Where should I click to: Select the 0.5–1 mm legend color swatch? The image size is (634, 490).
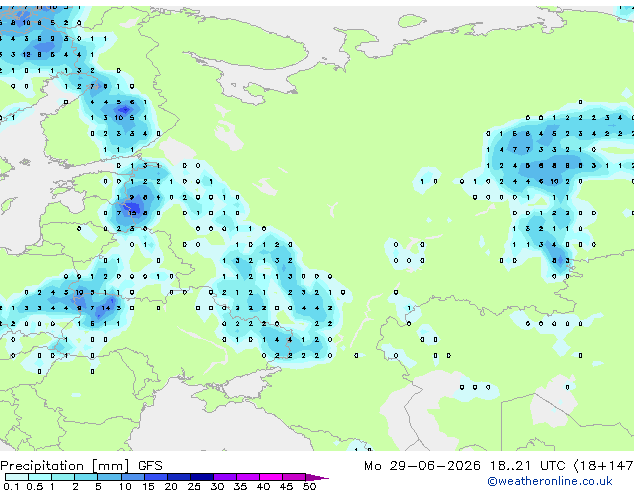tap(40, 477)
